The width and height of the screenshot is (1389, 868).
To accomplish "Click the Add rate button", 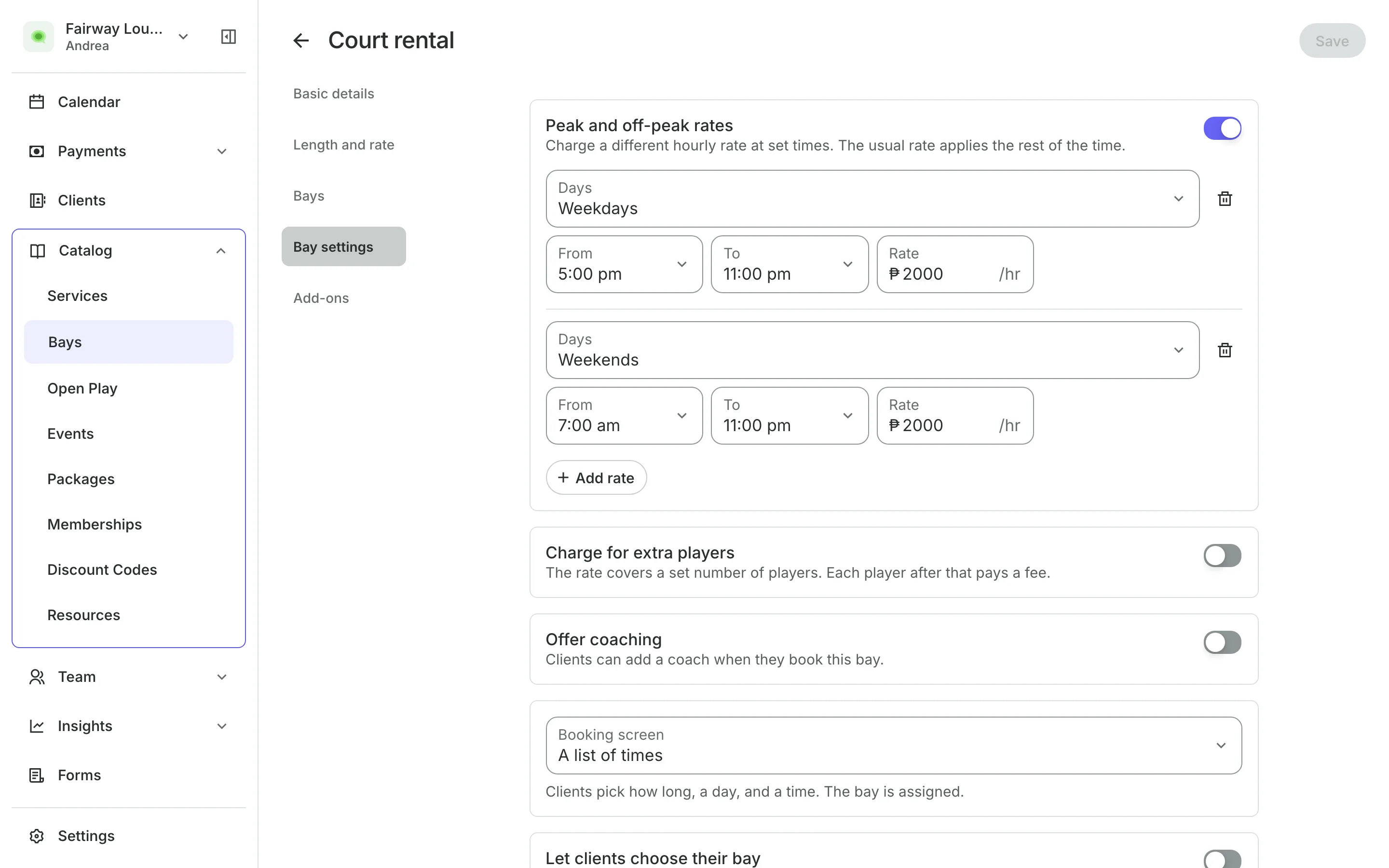I will coord(596,477).
